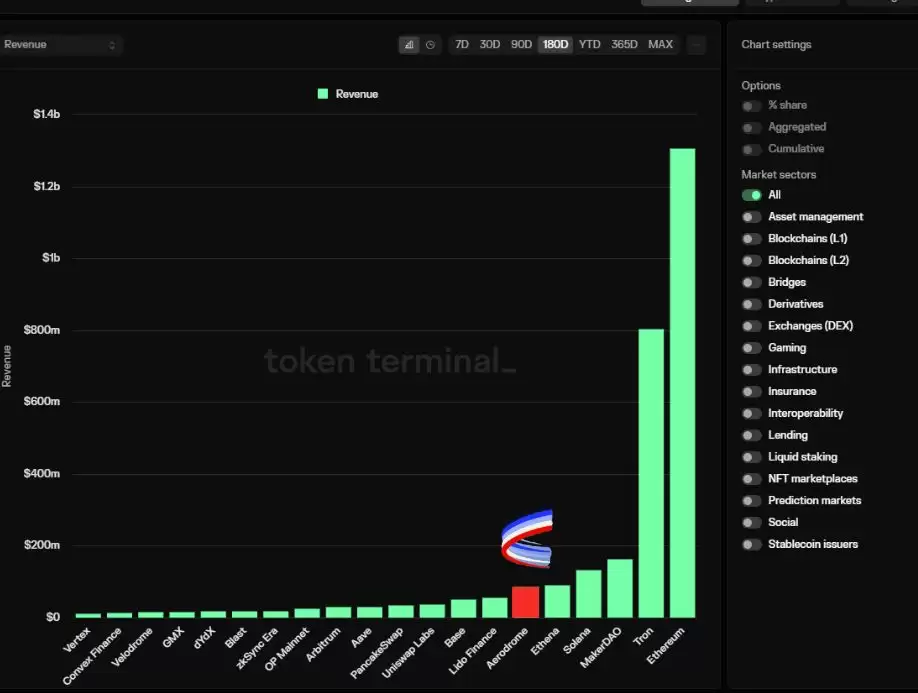Turn on the Stablecoin issuers filter
Image resolution: width=918 pixels, height=693 pixels.
point(751,545)
